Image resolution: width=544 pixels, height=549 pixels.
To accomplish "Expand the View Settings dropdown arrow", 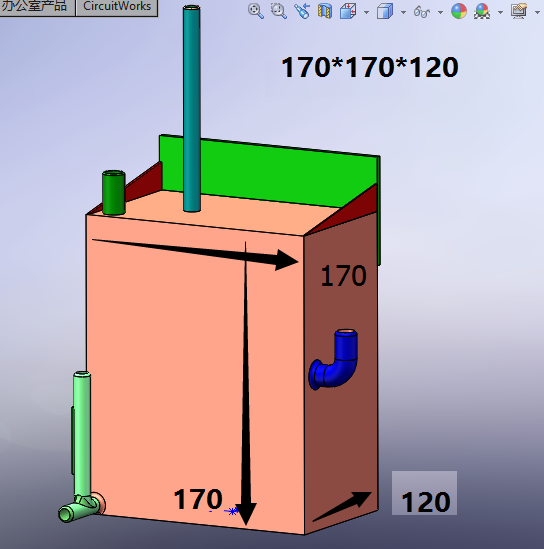I will tap(537, 13).
